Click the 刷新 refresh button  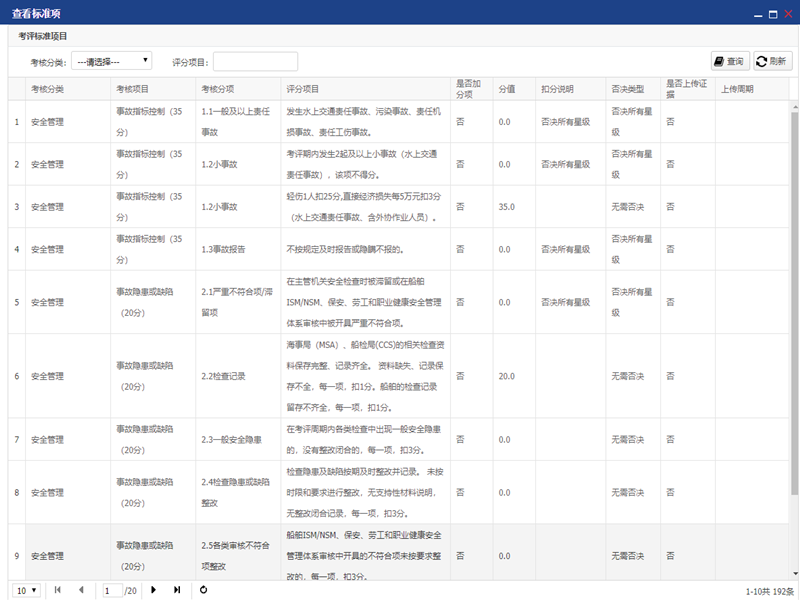click(773, 61)
